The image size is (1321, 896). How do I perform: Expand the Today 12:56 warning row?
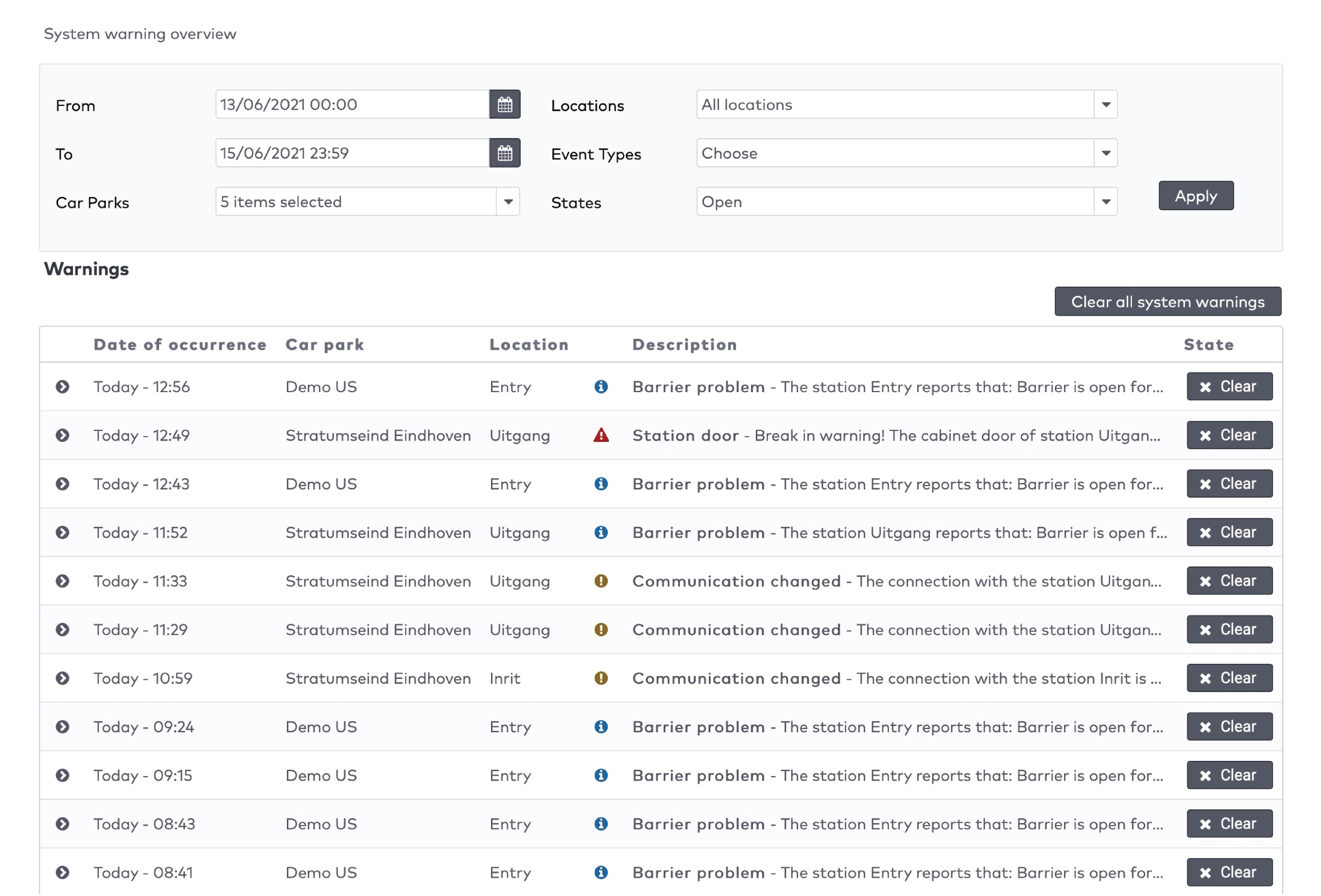pos(63,387)
